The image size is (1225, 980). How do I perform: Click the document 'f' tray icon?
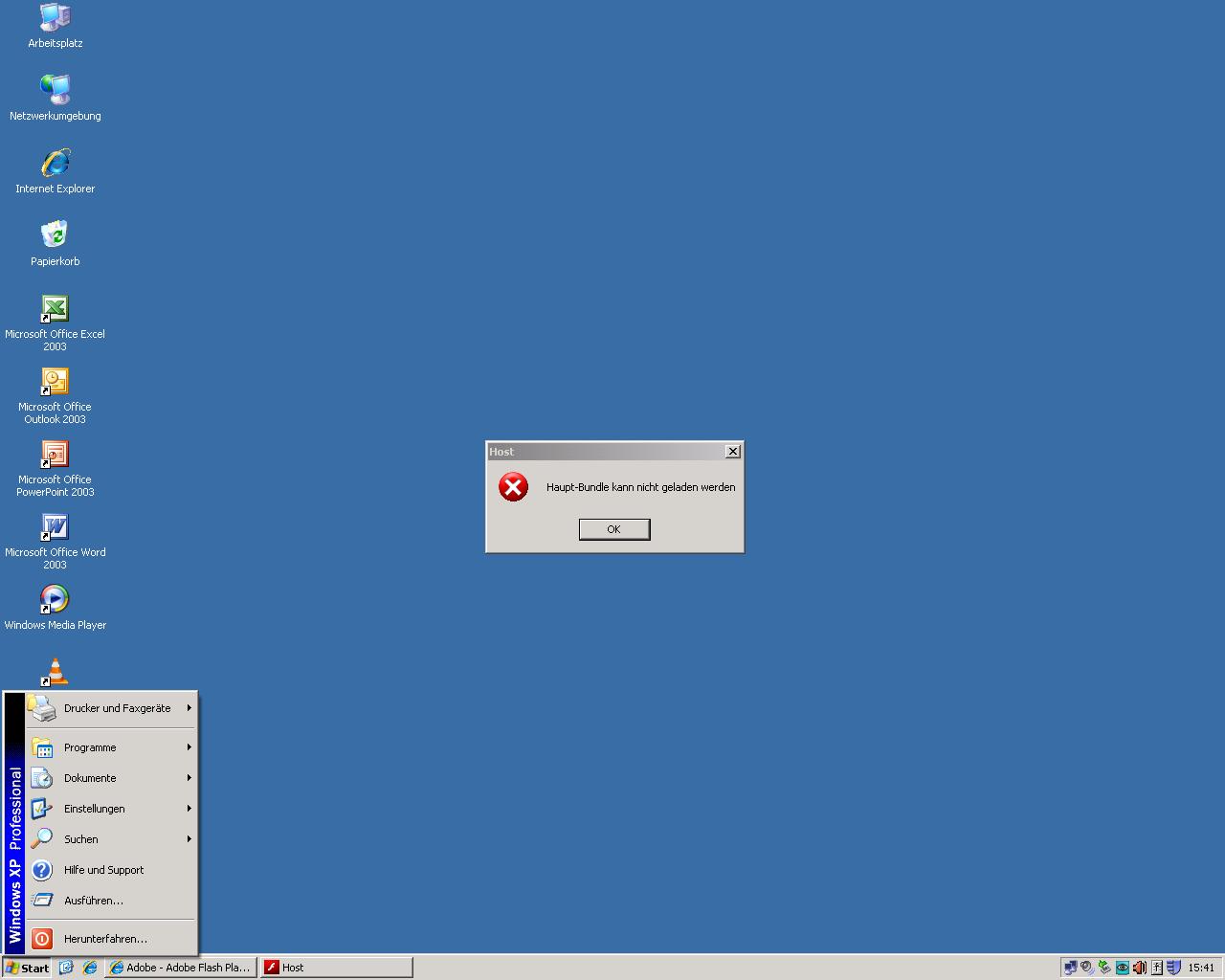click(x=1156, y=968)
